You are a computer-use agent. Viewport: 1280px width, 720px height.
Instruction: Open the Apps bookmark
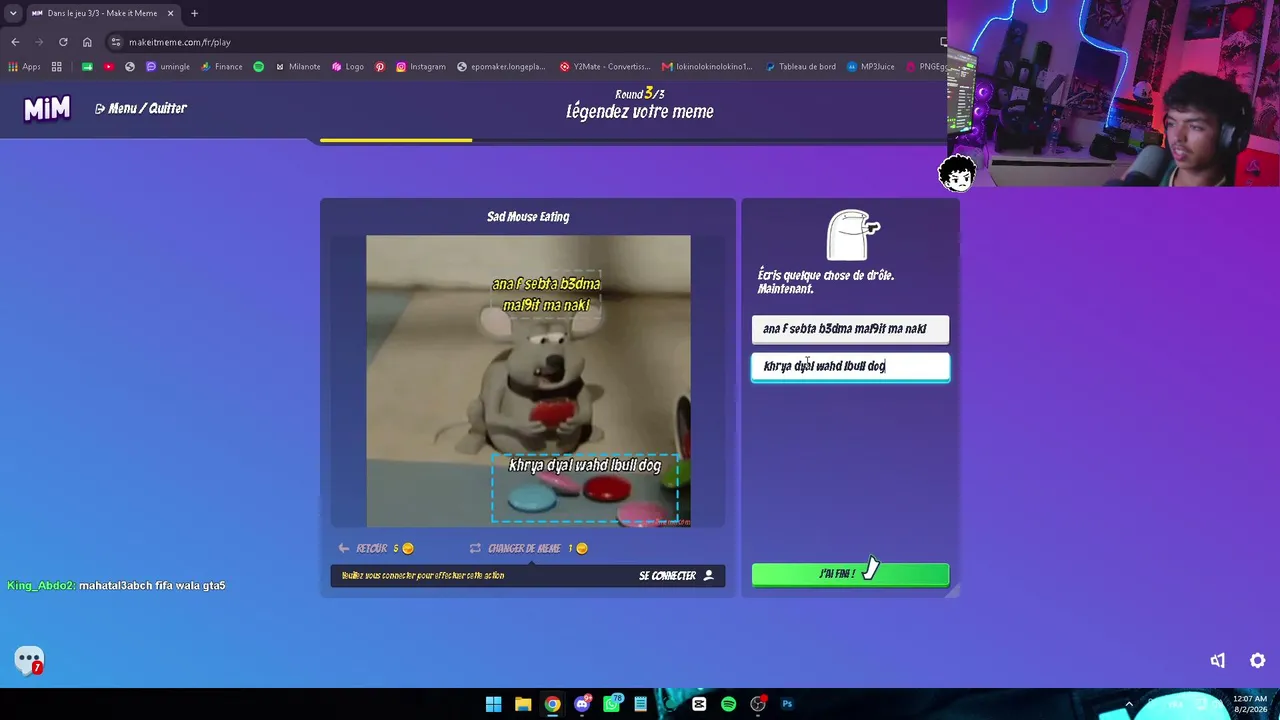24,67
